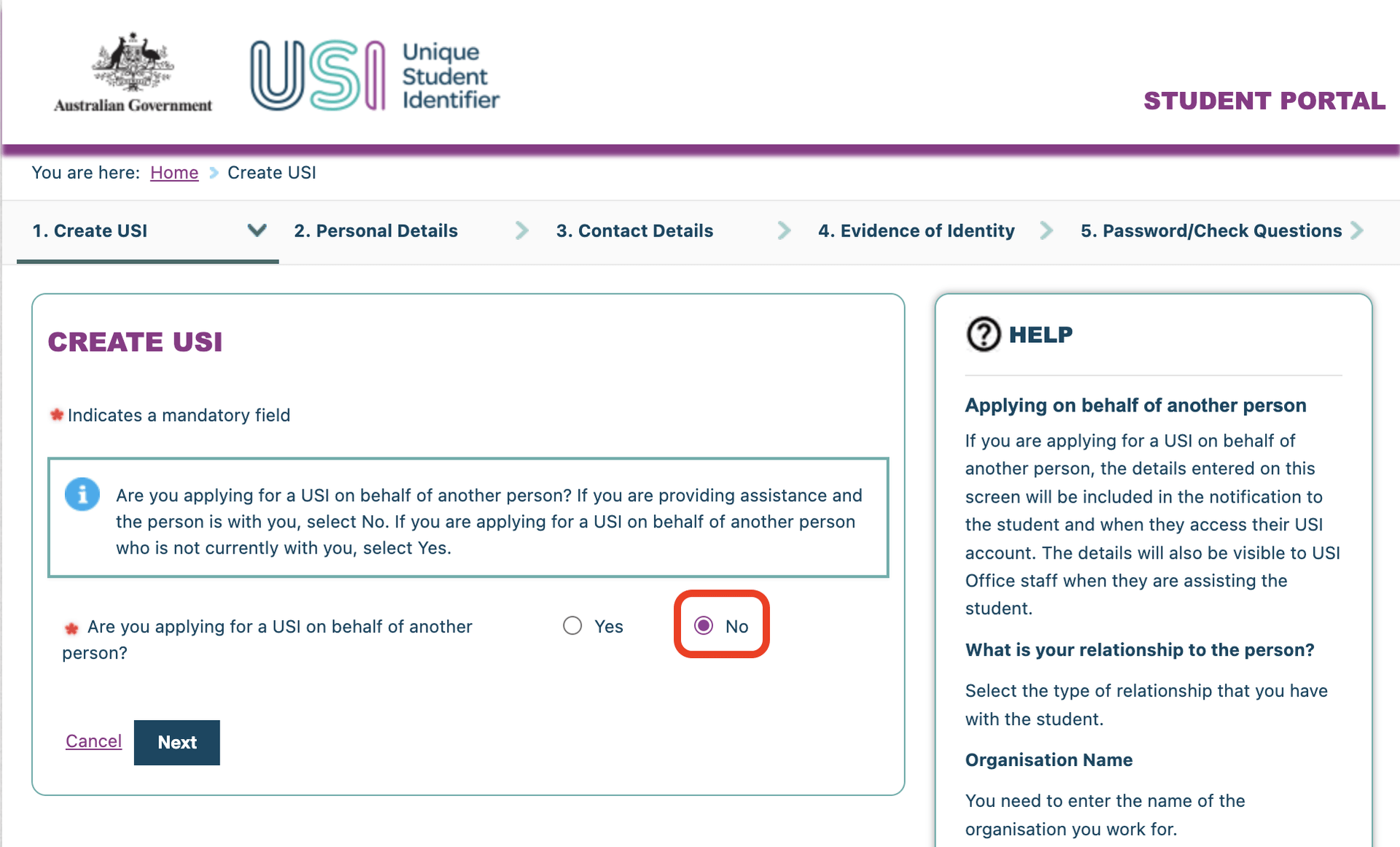Click the 'Yes' option label

click(x=609, y=627)
